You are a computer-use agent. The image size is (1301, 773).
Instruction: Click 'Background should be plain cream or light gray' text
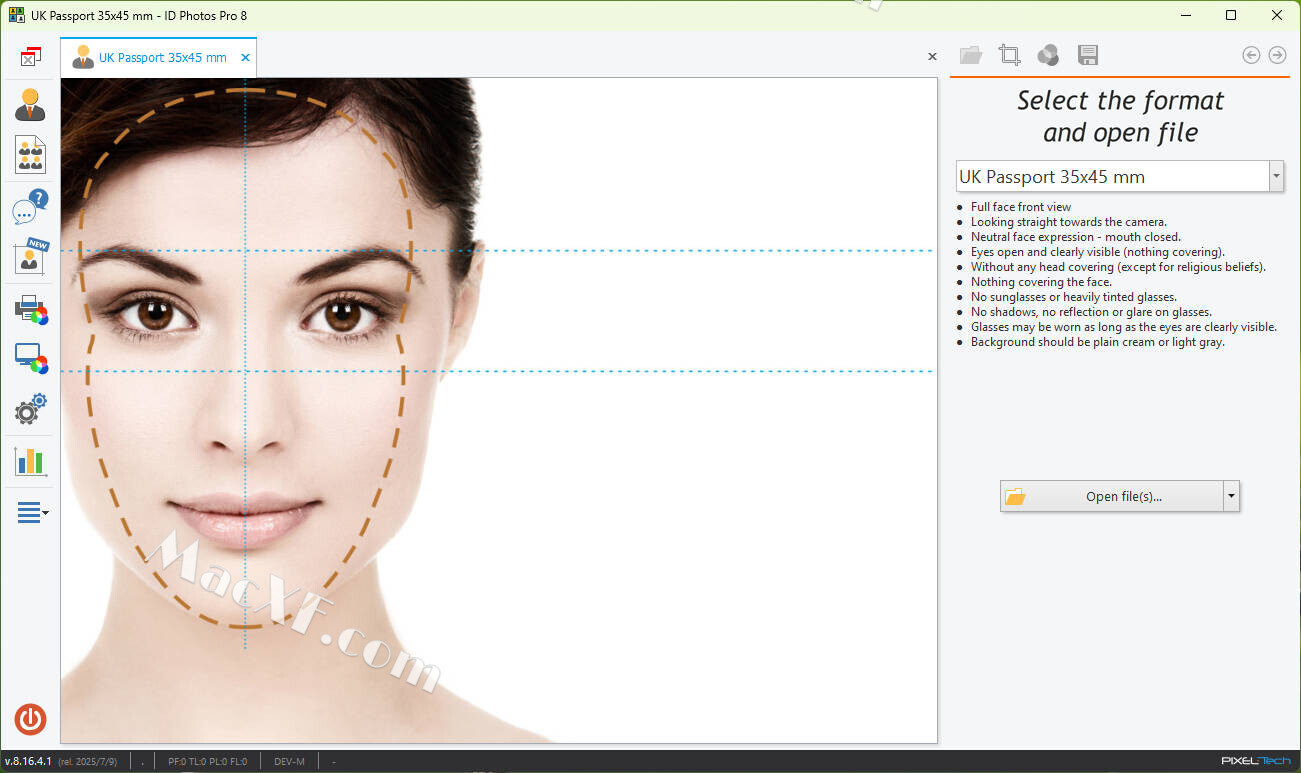point(1097,342)
